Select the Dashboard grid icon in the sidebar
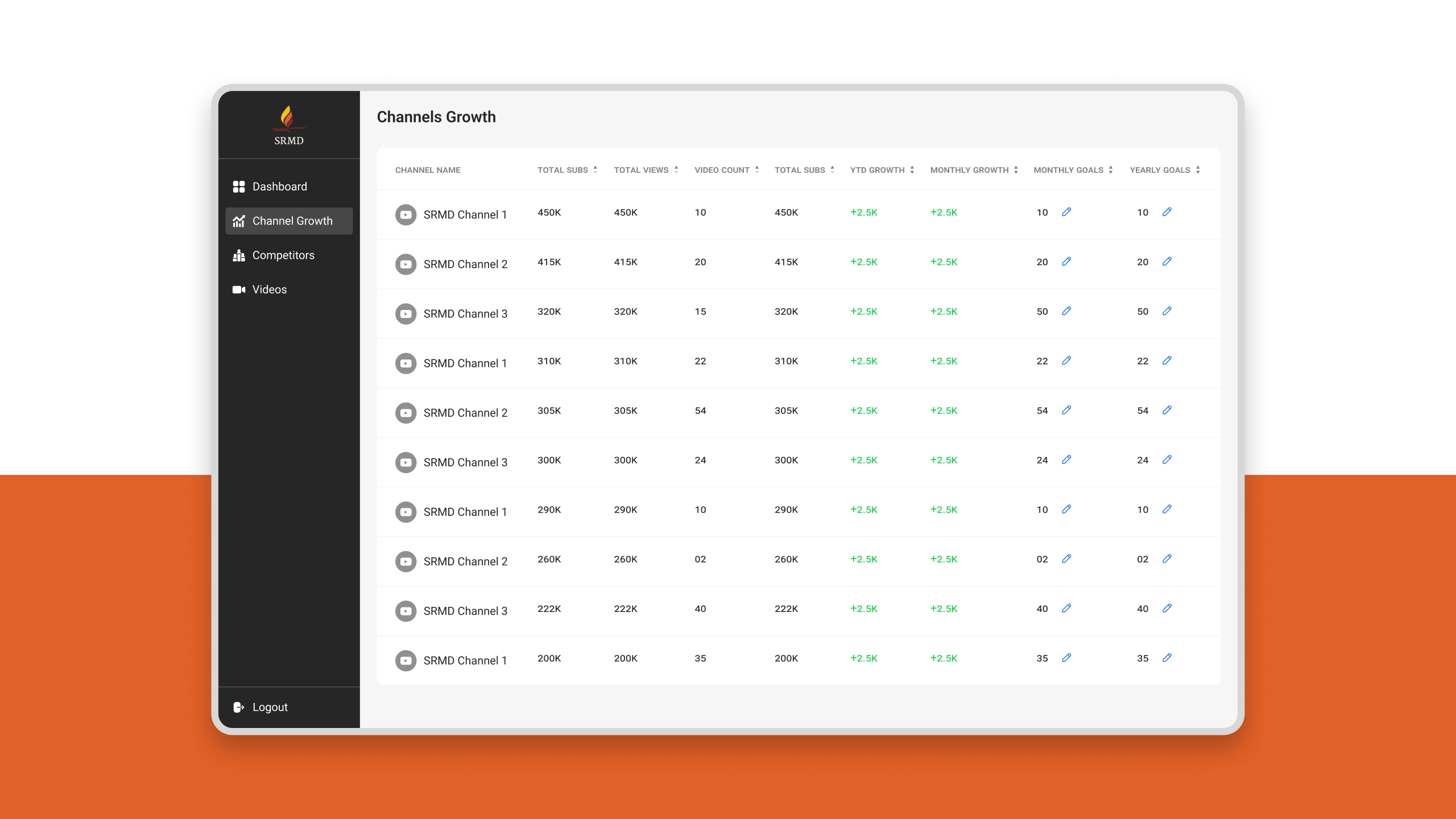The image size is (1456, 819). click(238, 186)
